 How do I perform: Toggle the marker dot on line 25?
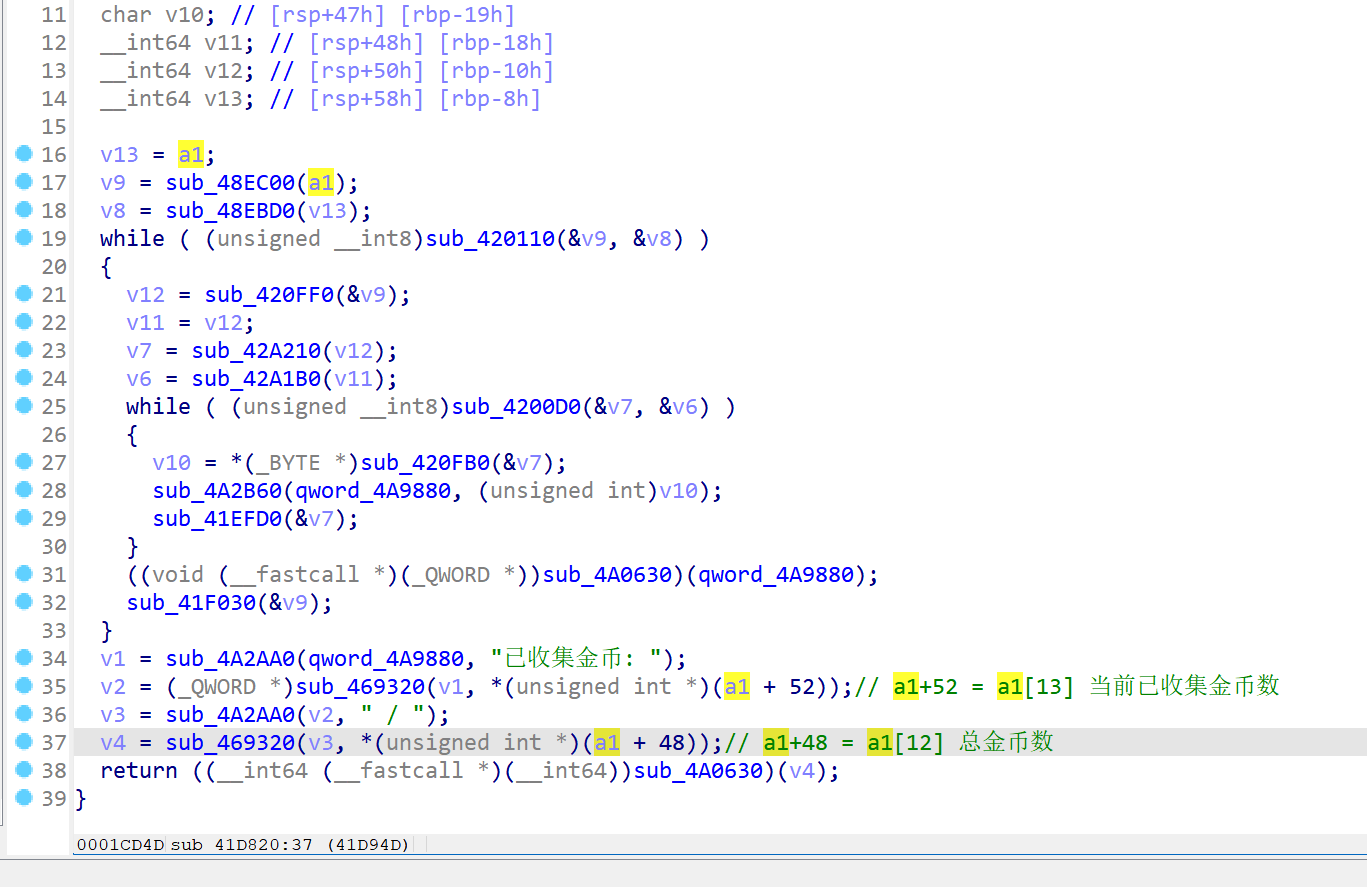tap(23, 406)
